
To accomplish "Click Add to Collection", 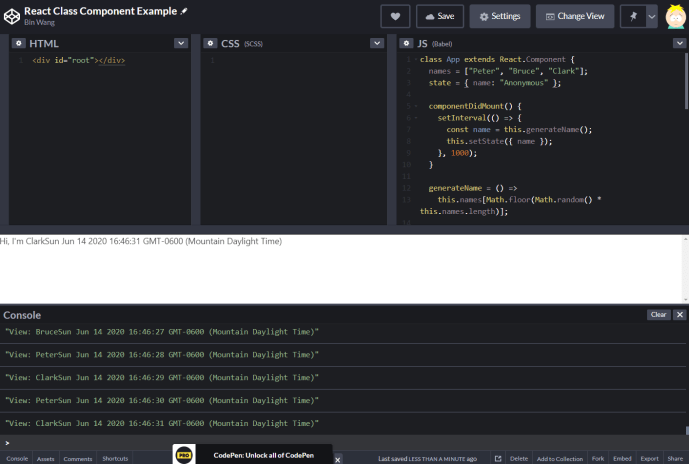I will point(560,458).
